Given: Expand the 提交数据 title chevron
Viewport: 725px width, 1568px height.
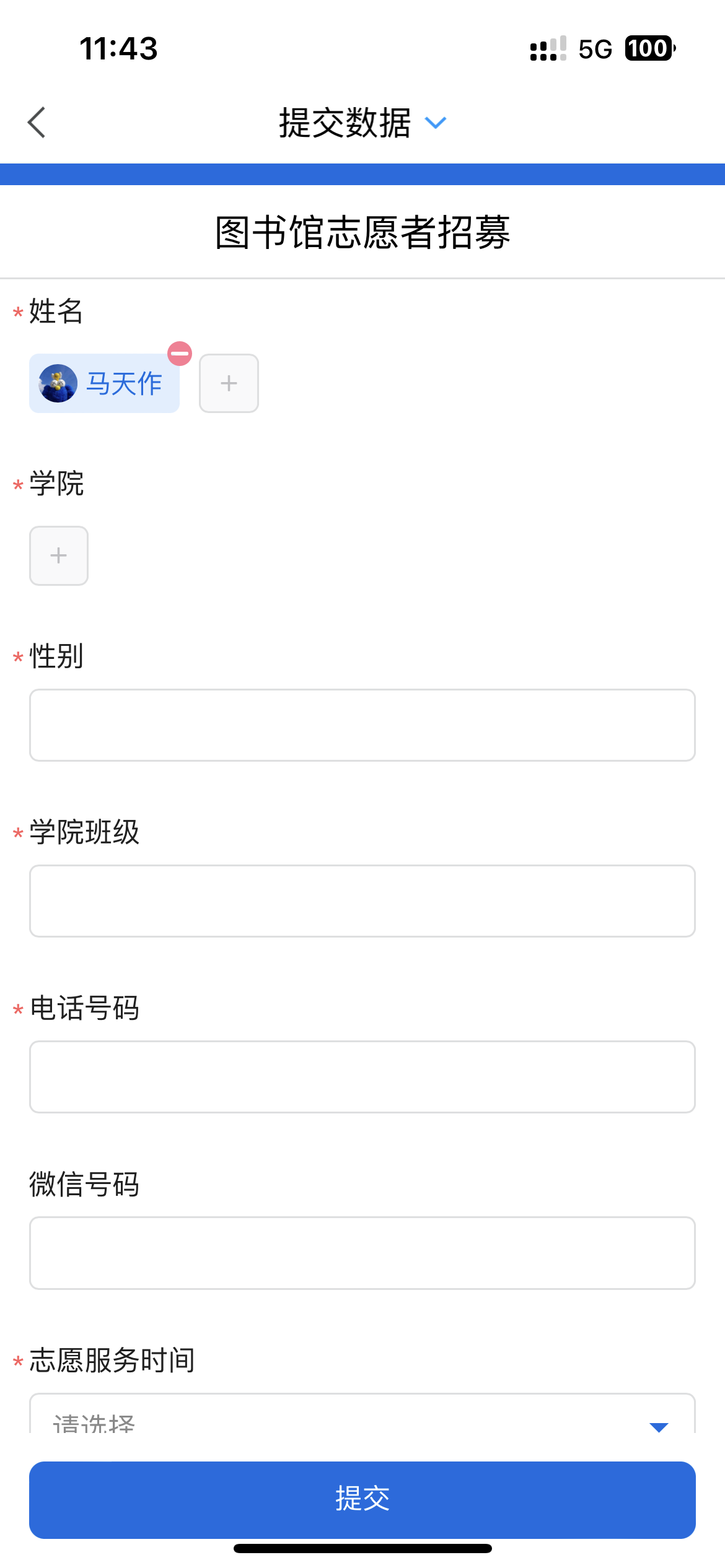Looking at the screenshot, I should click(436, 123).
